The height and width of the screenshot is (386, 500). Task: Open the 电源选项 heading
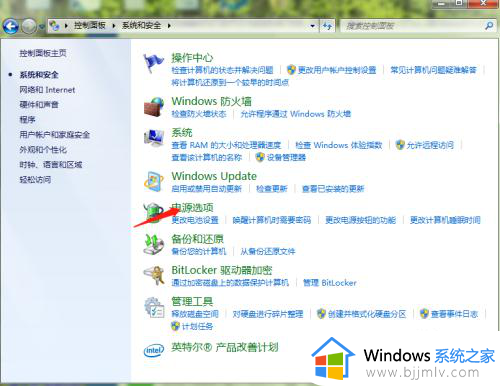point(192,207)
